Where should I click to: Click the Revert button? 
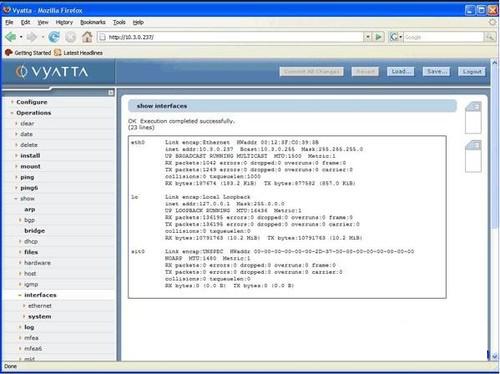tap(365, 72)
